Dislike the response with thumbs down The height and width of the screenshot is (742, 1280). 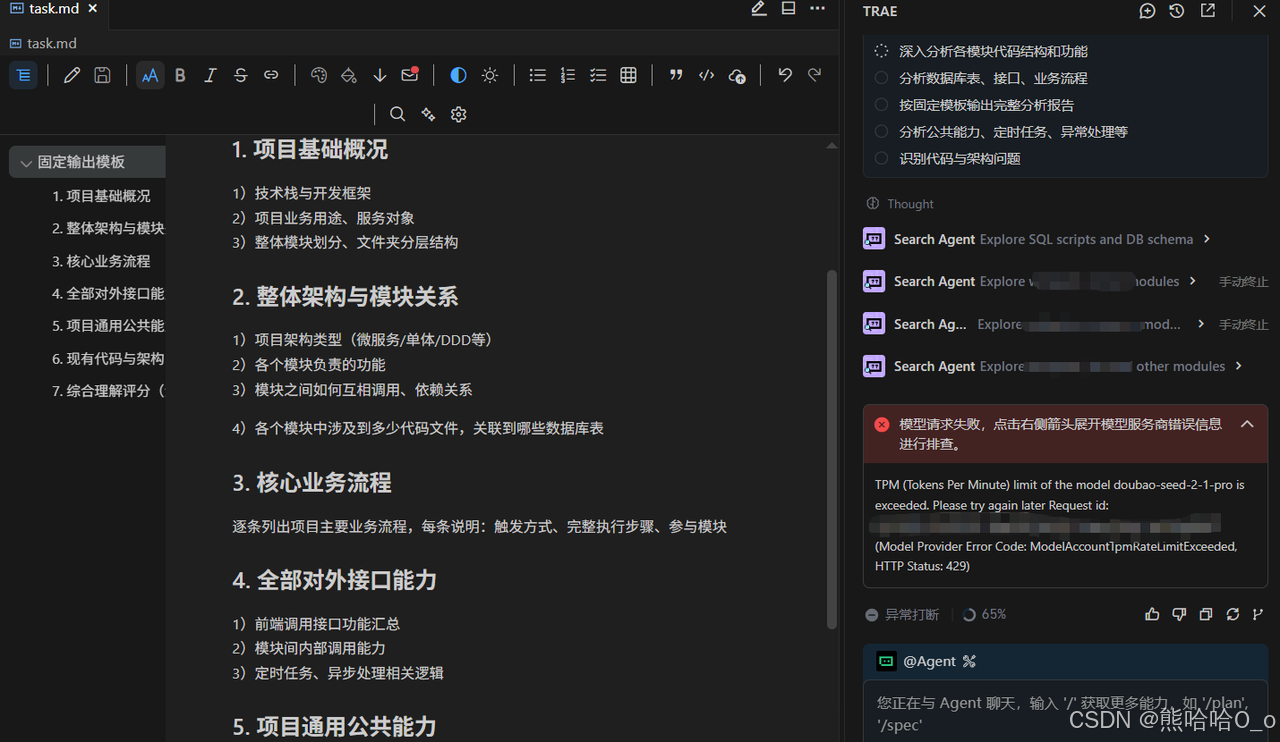pos(1179,614)
